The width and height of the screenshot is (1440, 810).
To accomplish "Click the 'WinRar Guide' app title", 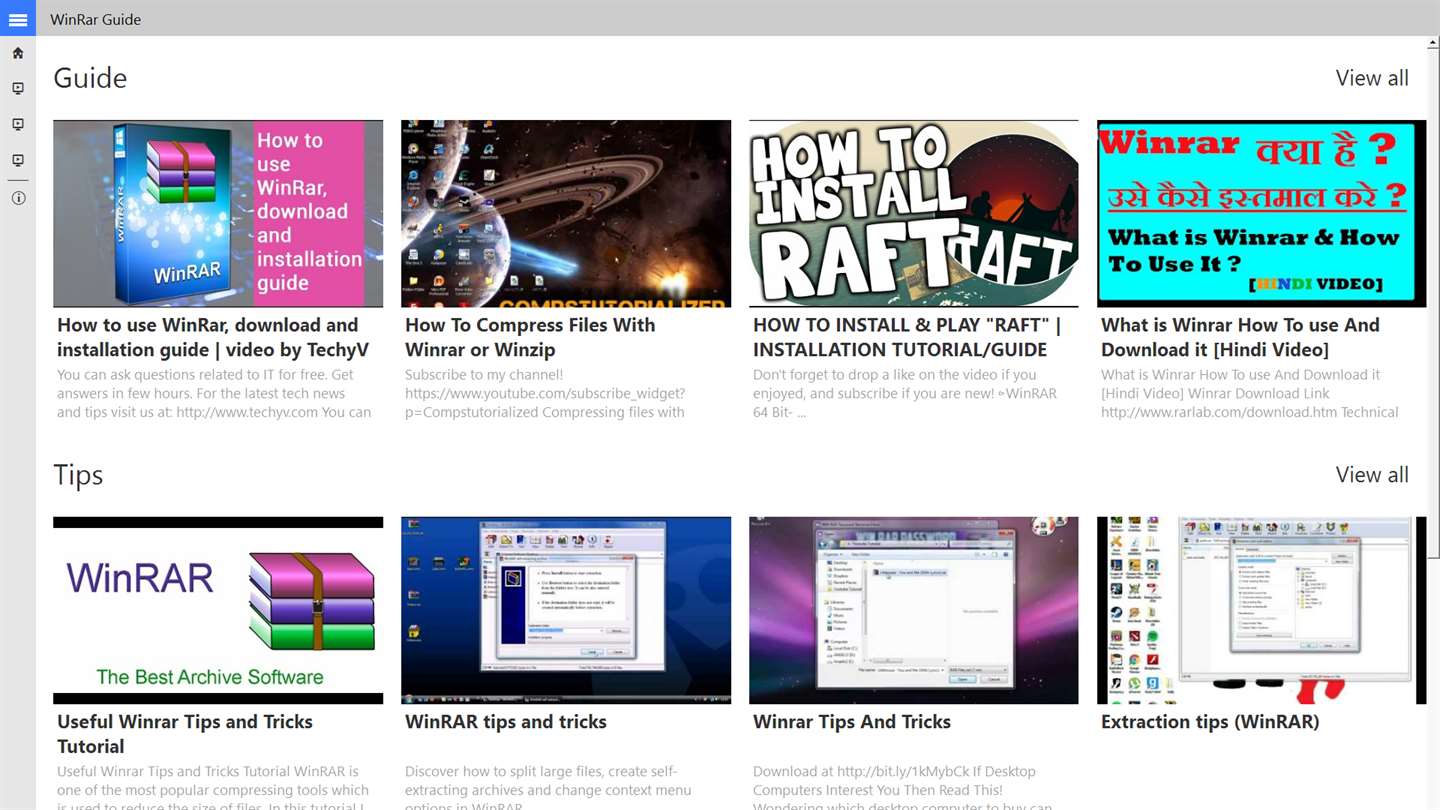I will pyautogui.click(x=96, y=19).
